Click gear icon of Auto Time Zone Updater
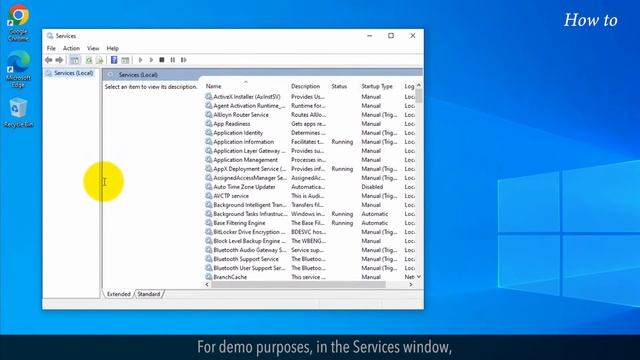 (209, 187)
